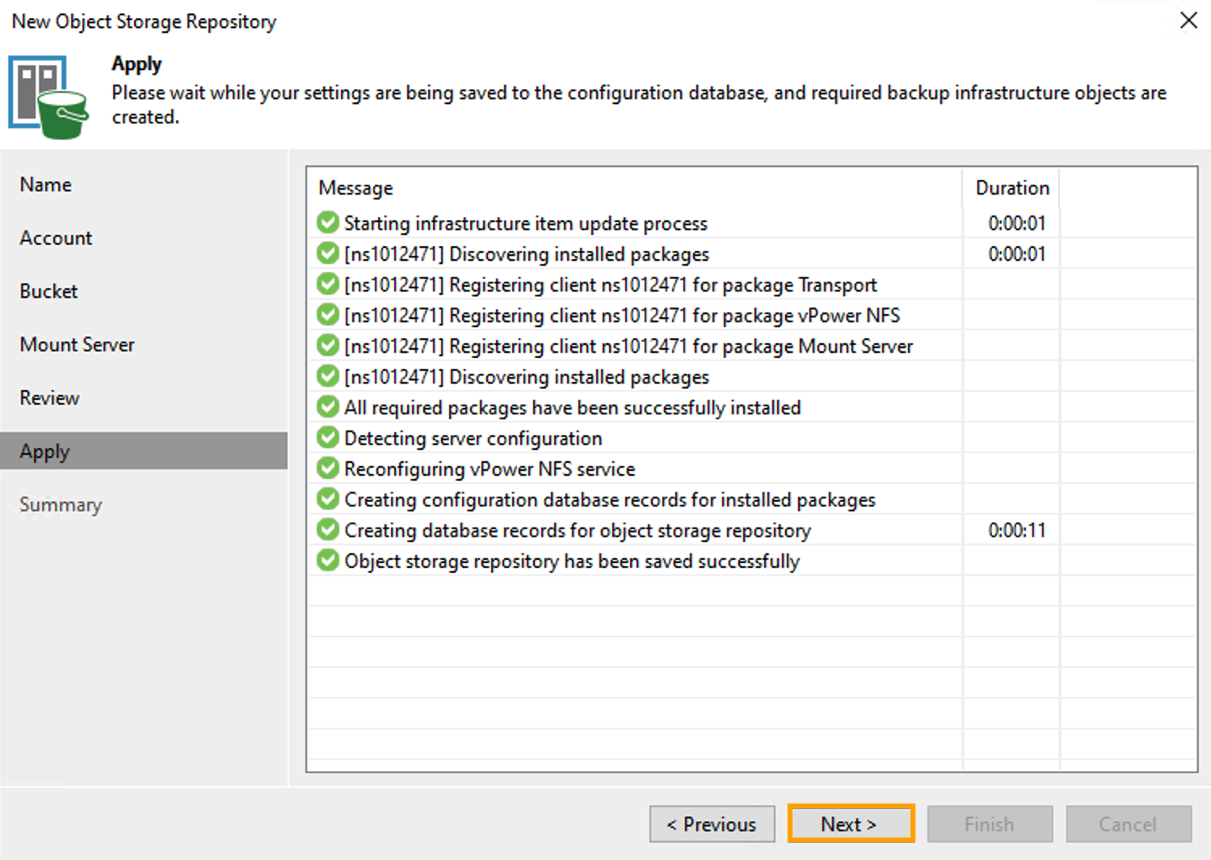Open the 'Mount Server' step

pos(77,344)
